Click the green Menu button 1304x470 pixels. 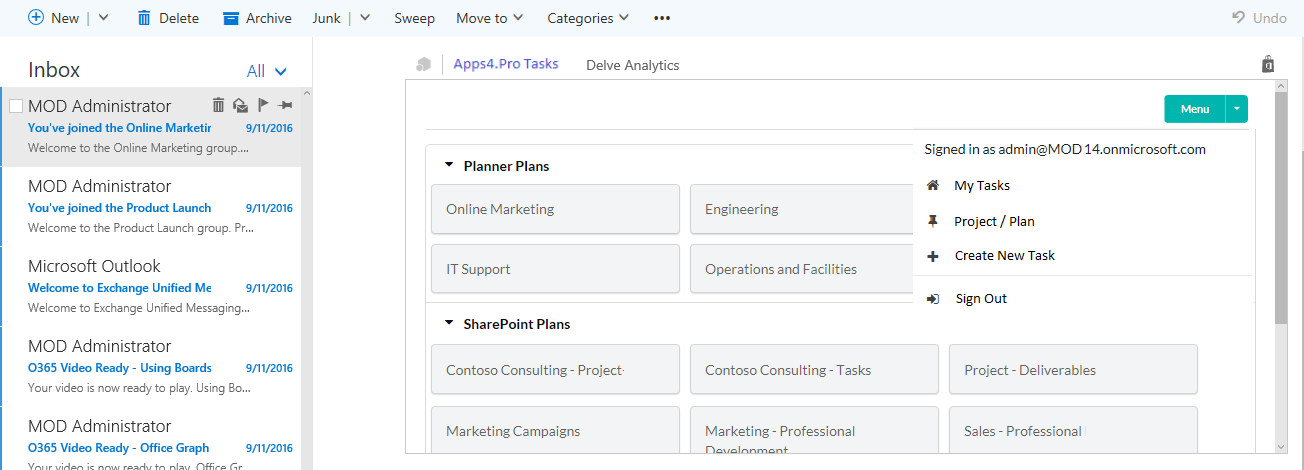pyautogui.click(x=1195, y=109)
